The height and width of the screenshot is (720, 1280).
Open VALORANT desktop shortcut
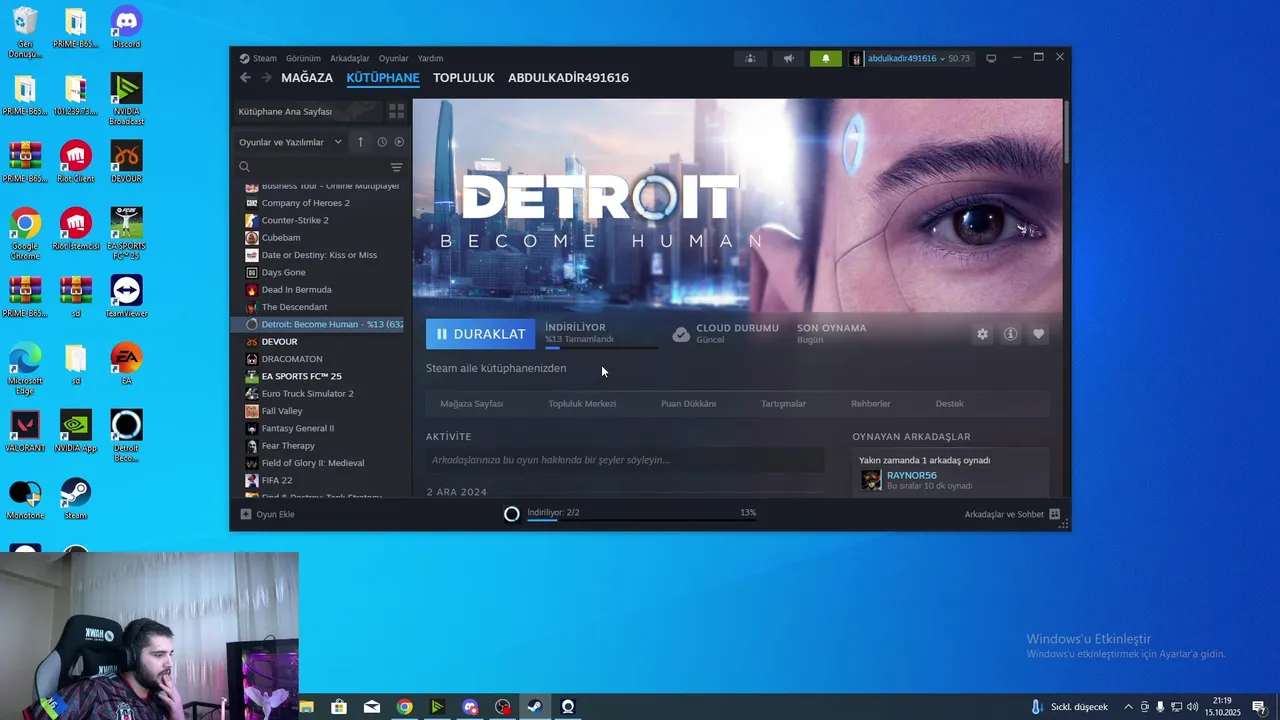pyautogui.click(x=25, y=431)
